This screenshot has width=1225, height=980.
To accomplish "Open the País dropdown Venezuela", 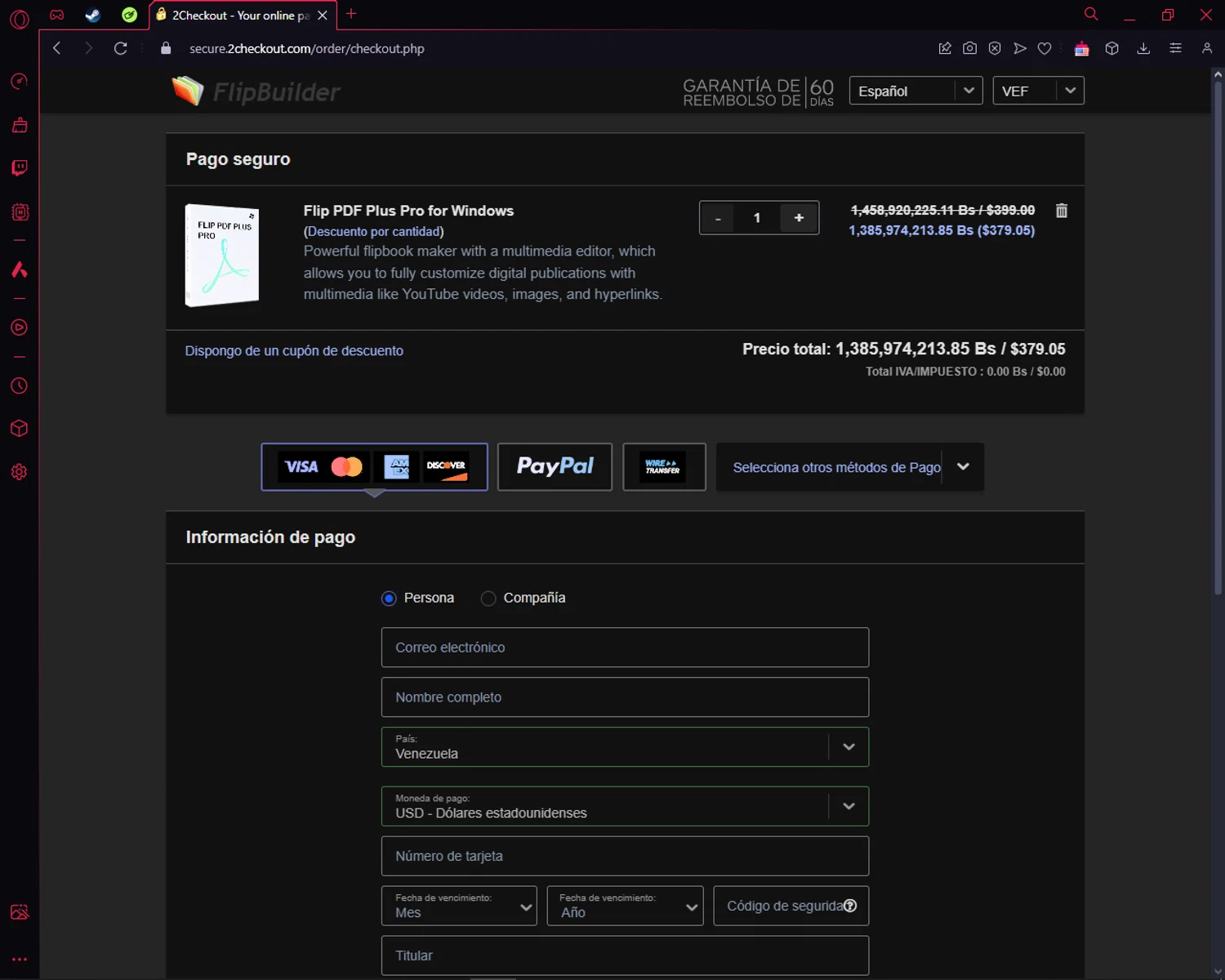I will coord(625,747).
